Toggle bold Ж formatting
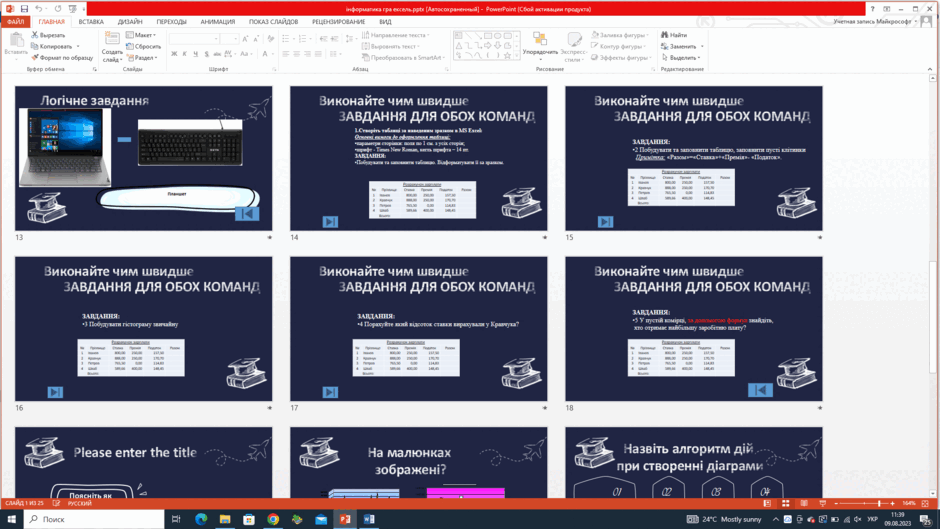 pos(174,54)
